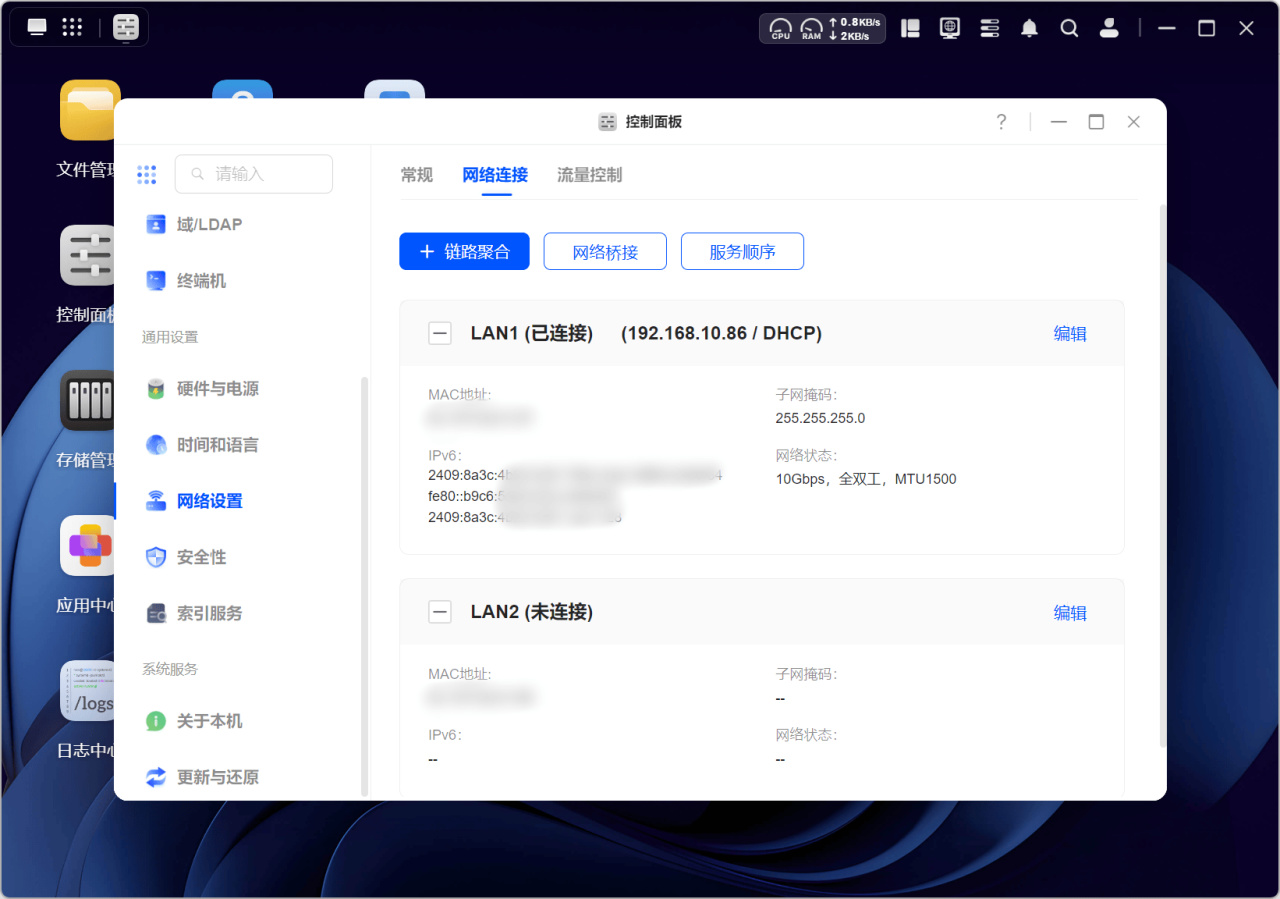Collapse the LAN2 card
This screenshot has width=1280, height=899.
pos(440,612)
